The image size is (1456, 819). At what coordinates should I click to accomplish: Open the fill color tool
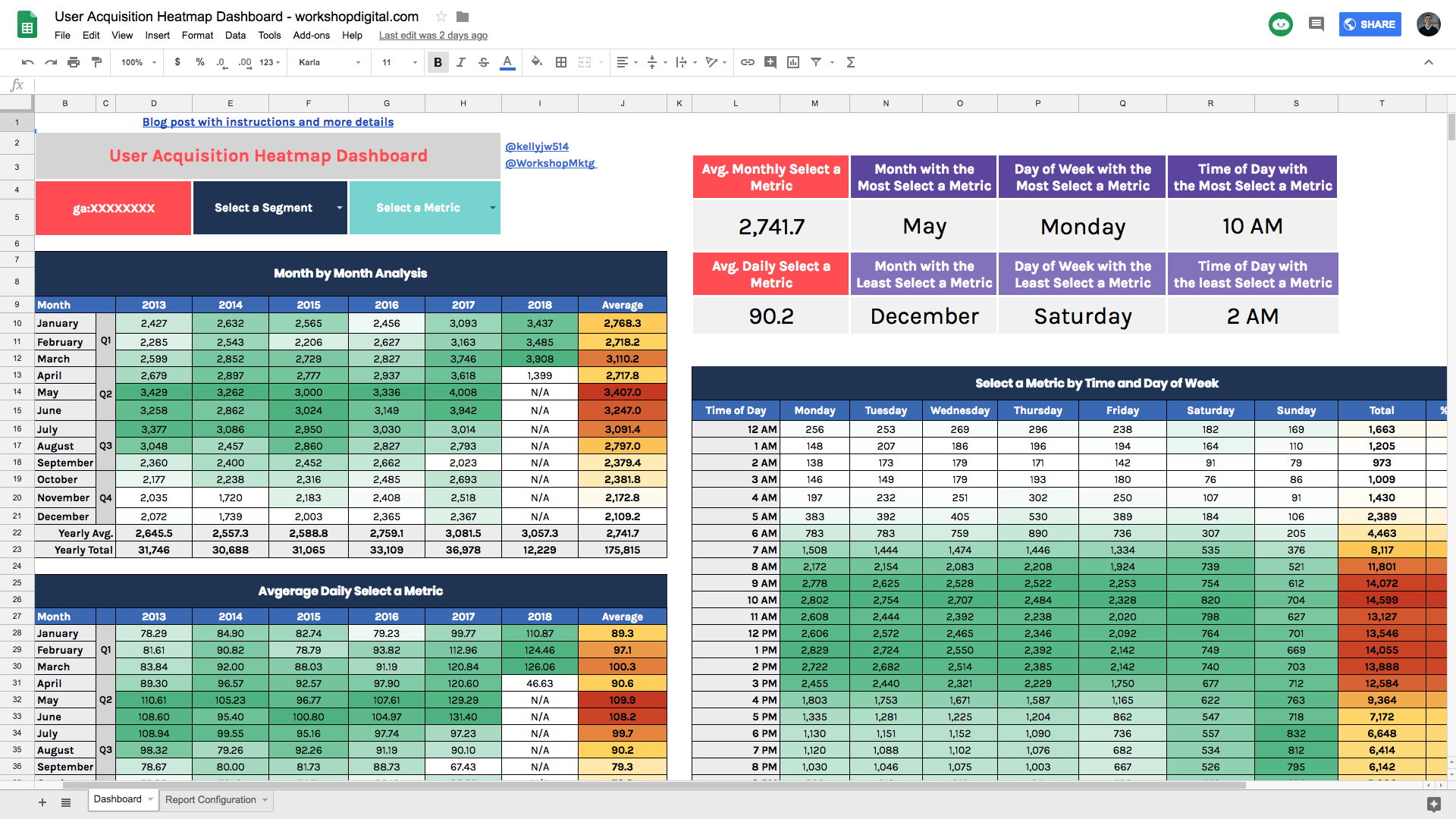[536, 62]
